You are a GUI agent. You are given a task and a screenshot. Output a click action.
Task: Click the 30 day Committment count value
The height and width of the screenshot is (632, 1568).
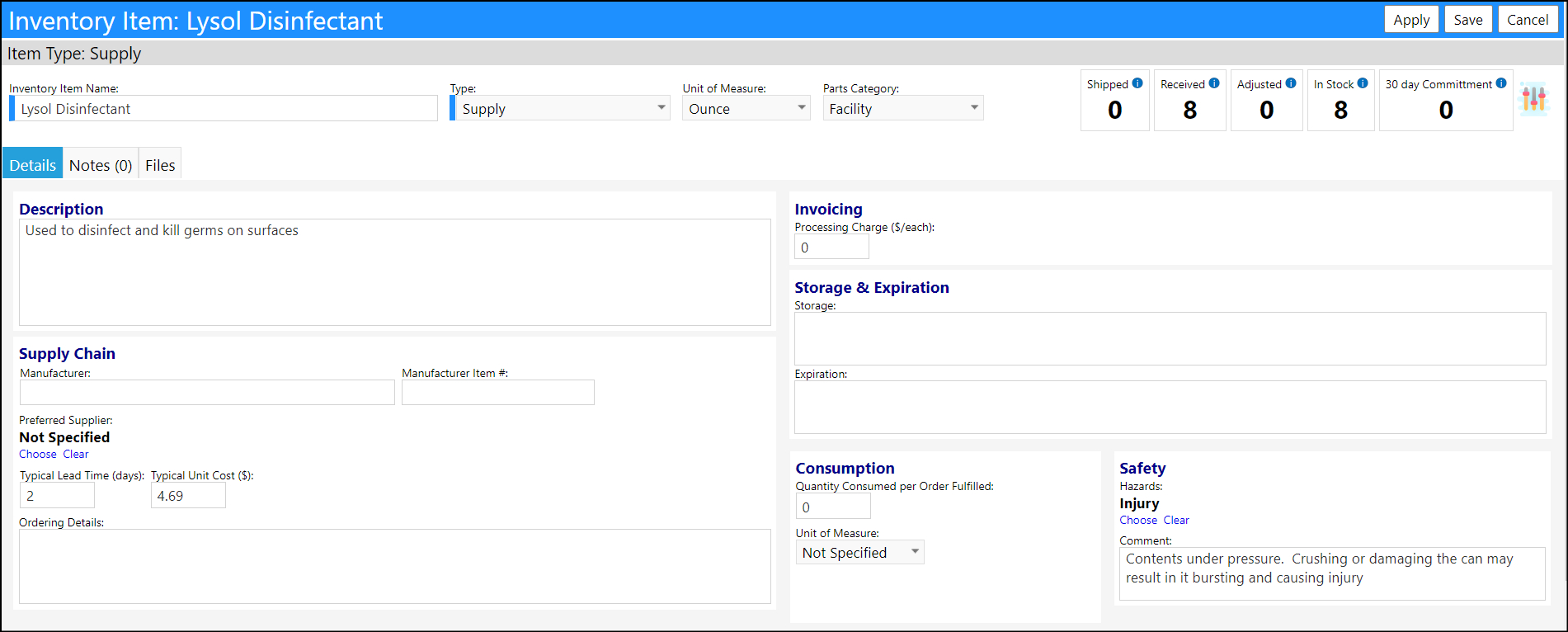(x=1446, y=110)
